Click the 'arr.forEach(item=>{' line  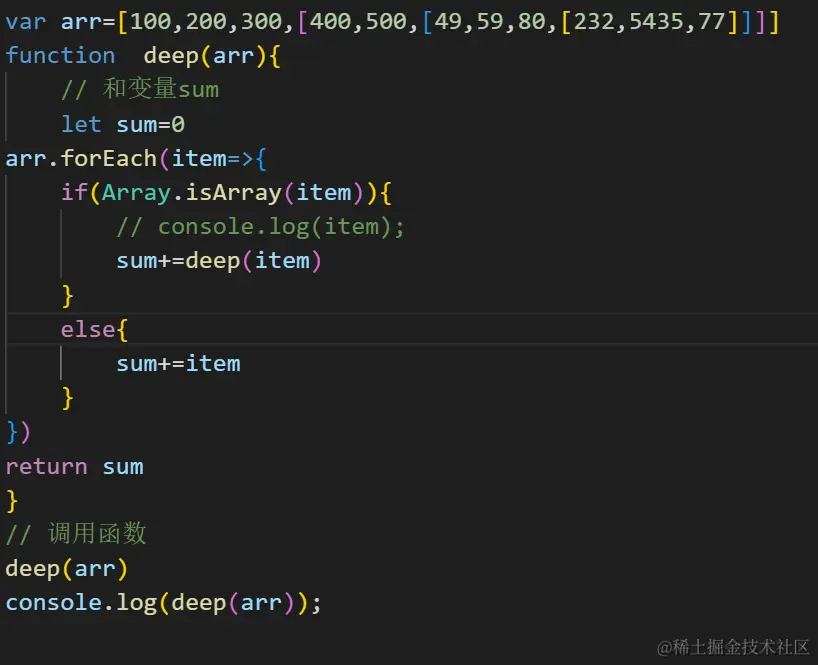136,159
